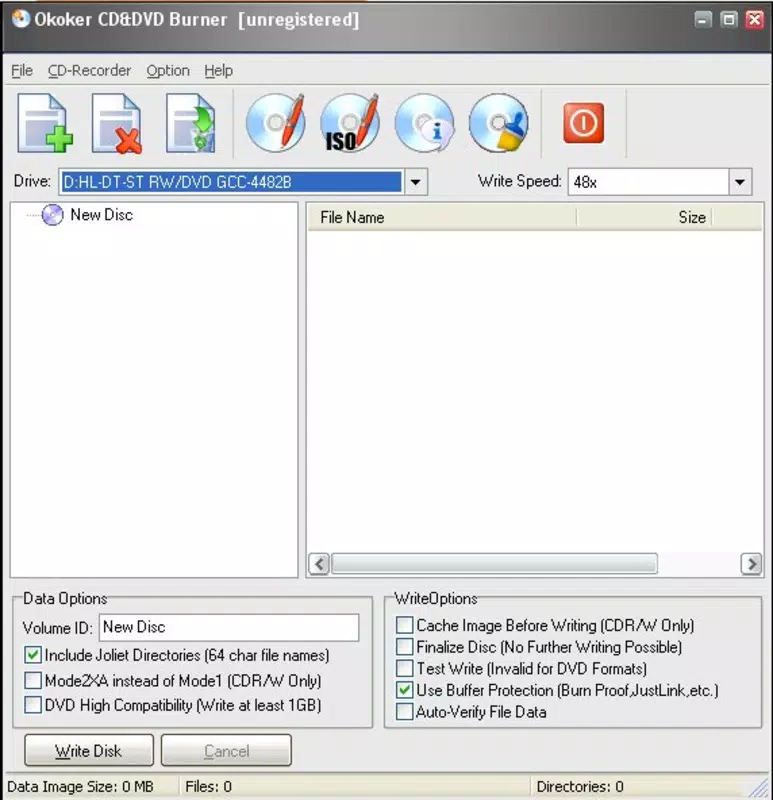Click the clear all files recycle icon
Image resolution: width=773 pixels, height=800 pixels.
point(191,123)
